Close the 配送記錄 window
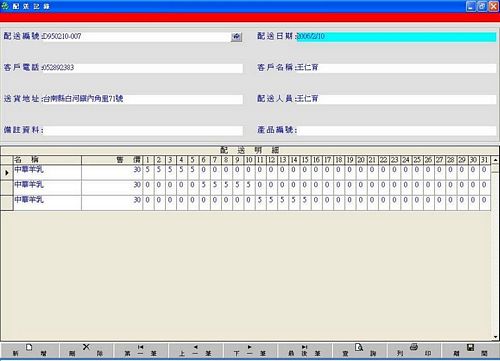This screenshot has height=361, width=500. [x=493, y=6]
